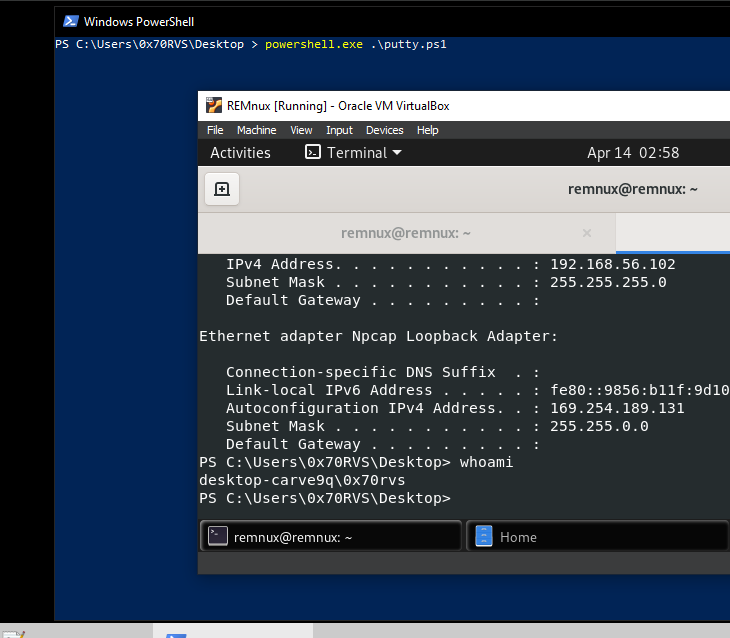
Task: Click the new terminal tab icon
Action: (x=222, y=189)
